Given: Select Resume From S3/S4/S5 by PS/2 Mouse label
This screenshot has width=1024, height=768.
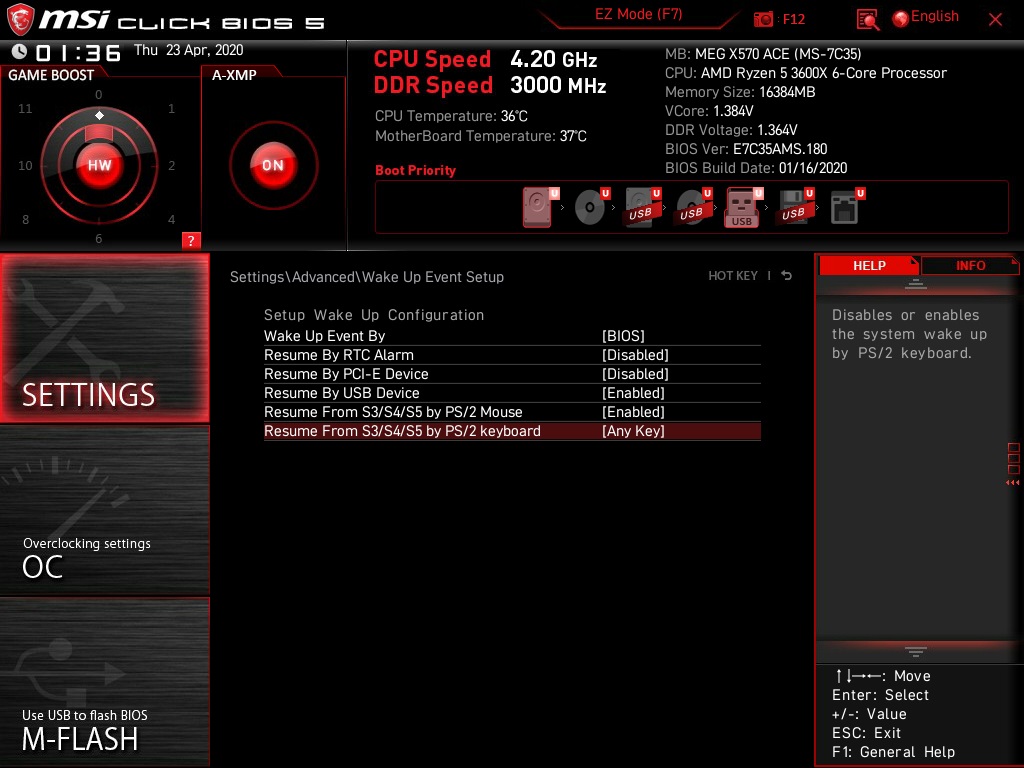Looking at the screenshot, I should (393, 411).
